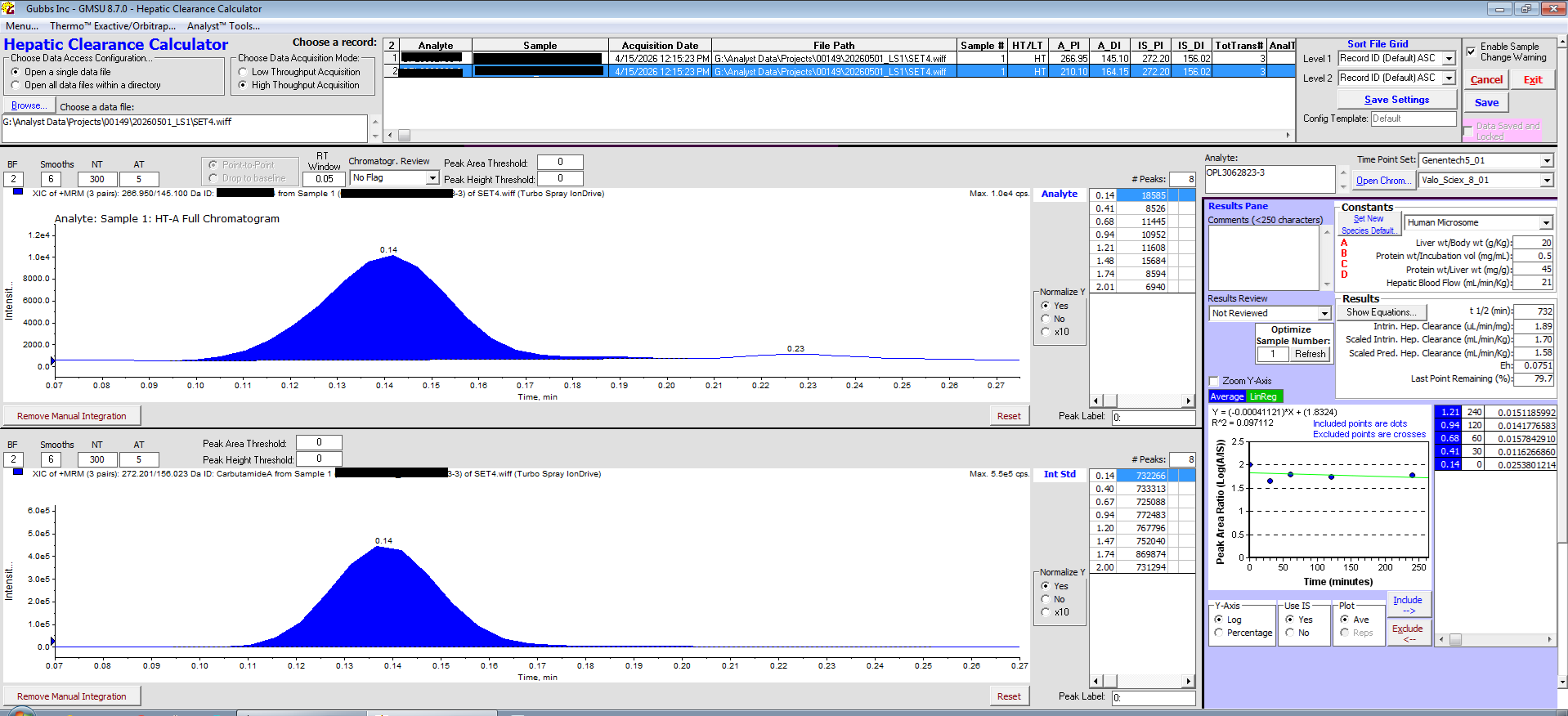Set Use IS to No
Screen dimensions: 1568x716
click(x=1290, y=633)
